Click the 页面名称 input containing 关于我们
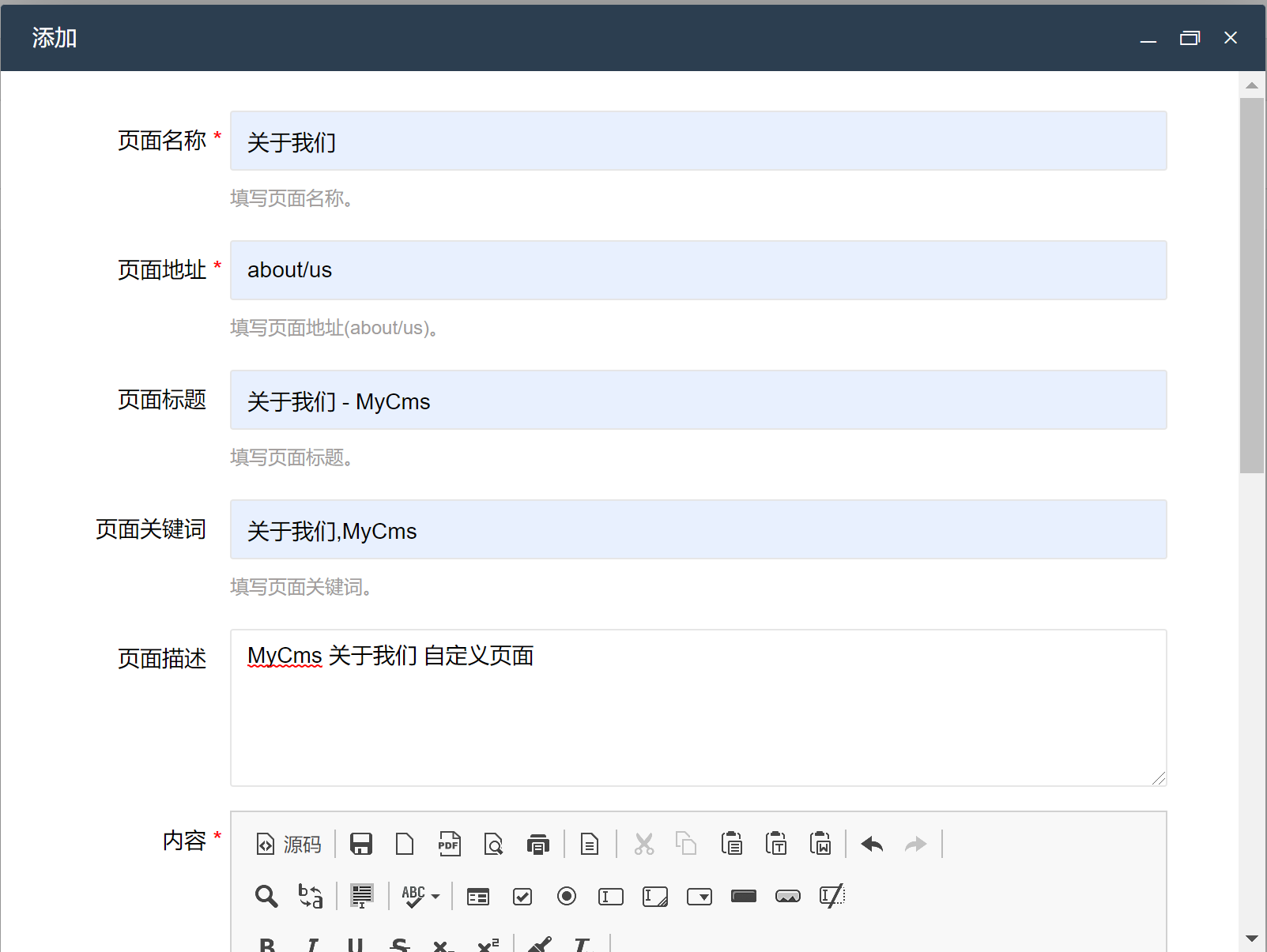Image resolution: width=1267 pixels, height=952 pixels. click(698, 141)
